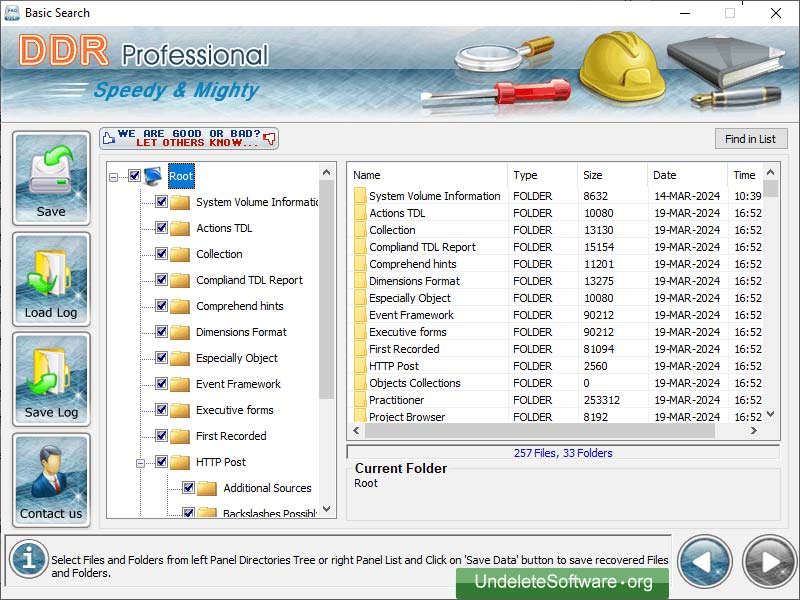Select Executive forms row in file list
Image resolution: width=800 pixels, height=600 pixels.
[x=555, y=332]
